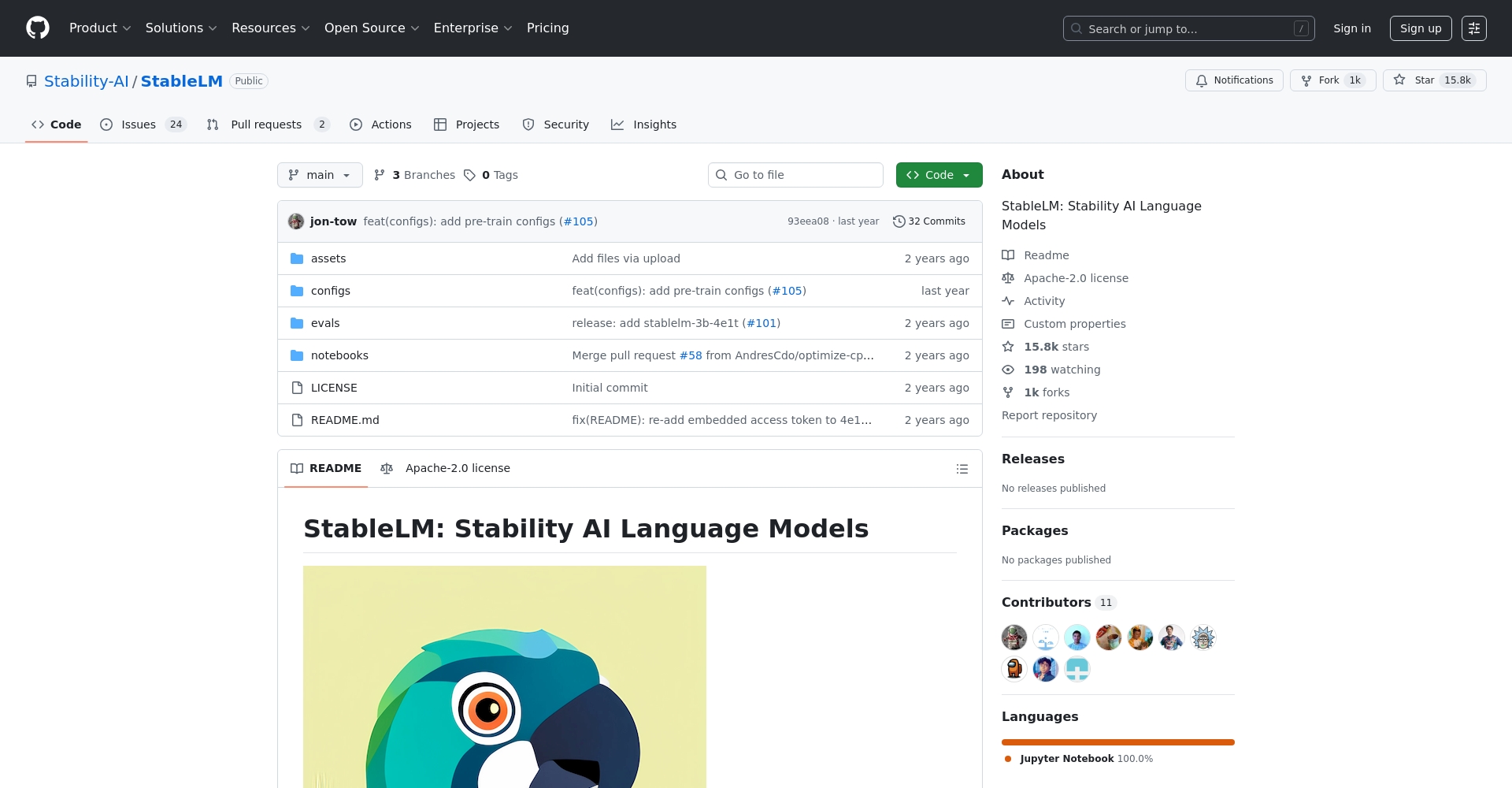The image size is (1512, 788).
Task: Click the assets folder icon
Action: (297, 258)
